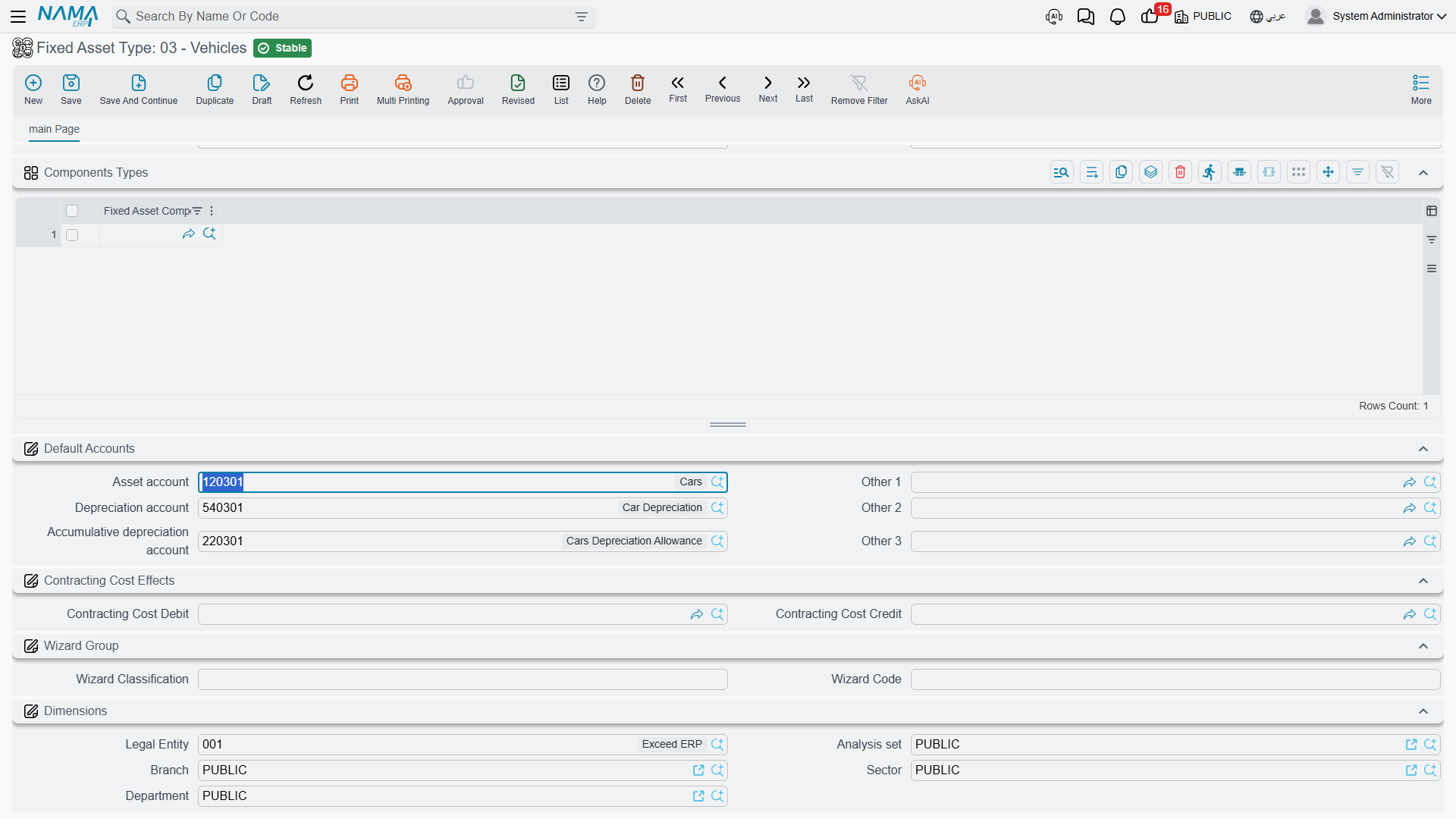Open Multi Printing
1456x819 pixels.
pos(403,89)
